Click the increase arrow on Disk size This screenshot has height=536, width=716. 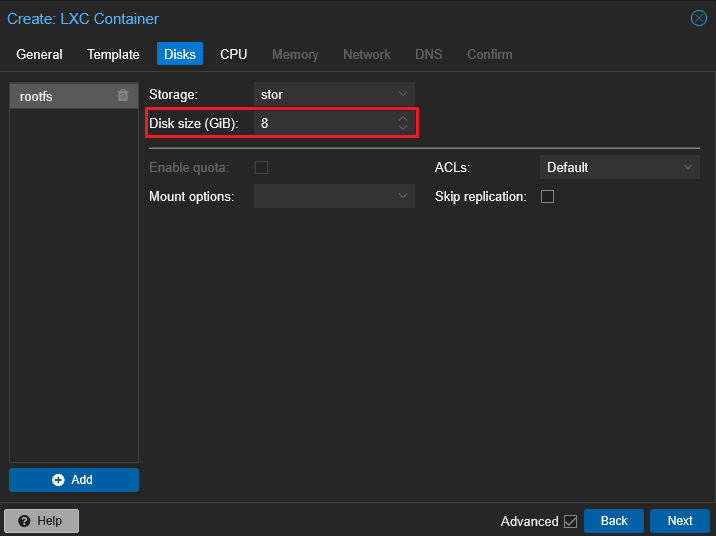click(x=403, y=118)
